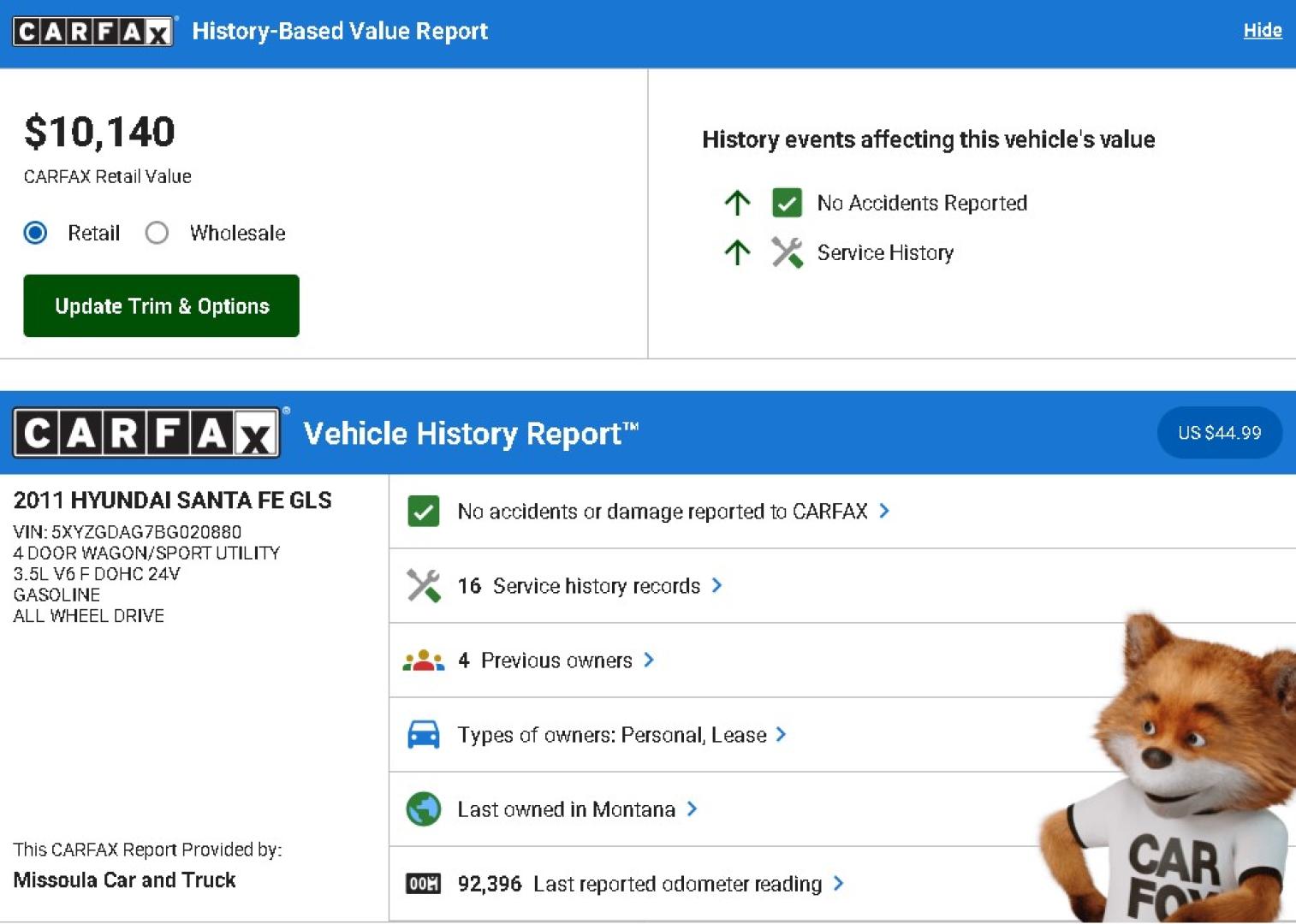Click the 3.5L V6 F DOHC 24V text

pyautogui.click(x=97, y=574)
